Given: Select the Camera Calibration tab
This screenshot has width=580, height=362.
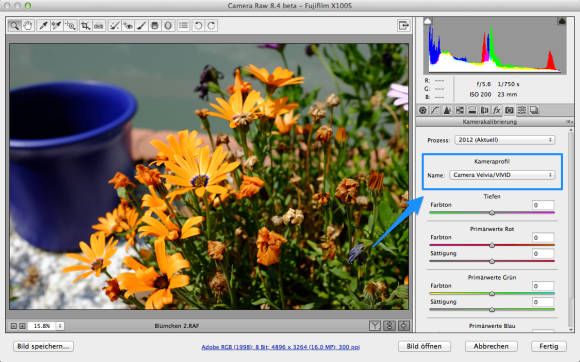Looking at the screenshot, I should point(509,110).
